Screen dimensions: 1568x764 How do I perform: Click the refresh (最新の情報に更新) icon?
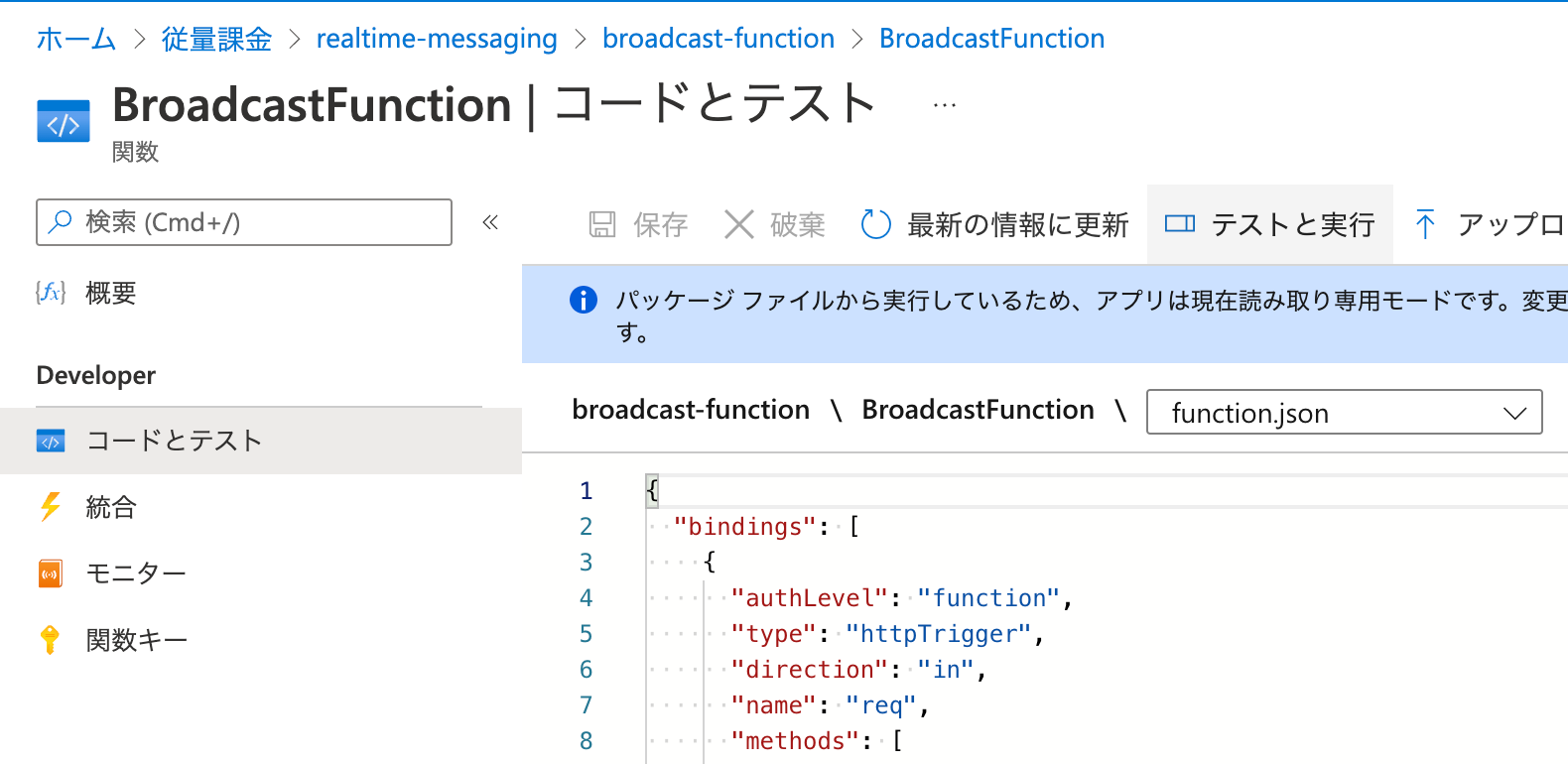[875, 225]
